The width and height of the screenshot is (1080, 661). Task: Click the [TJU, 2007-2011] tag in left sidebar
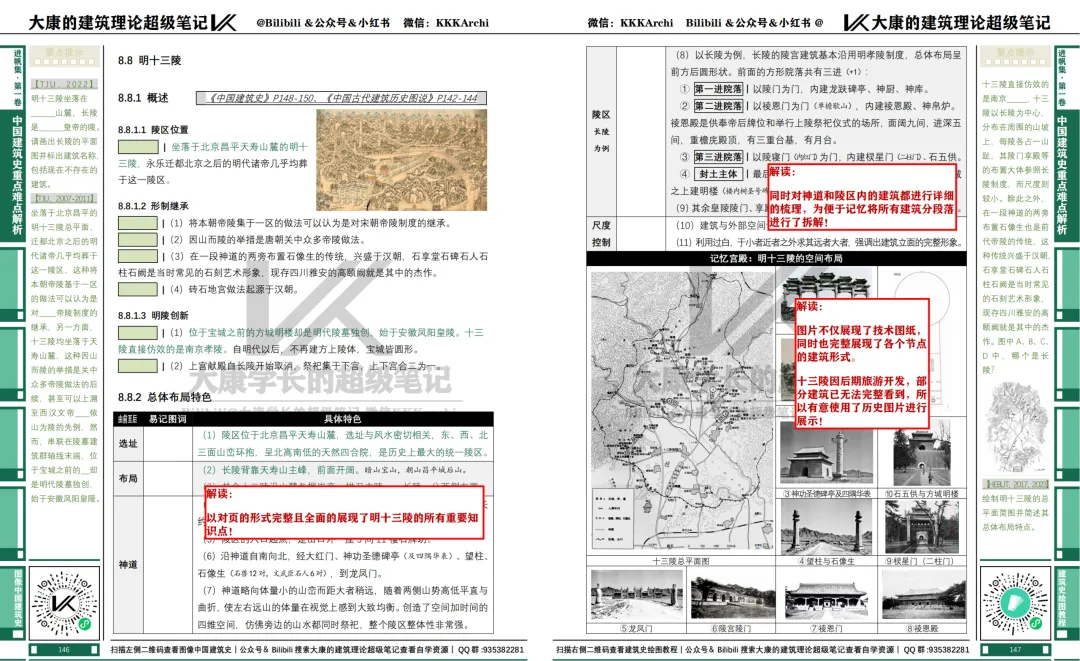64,198
